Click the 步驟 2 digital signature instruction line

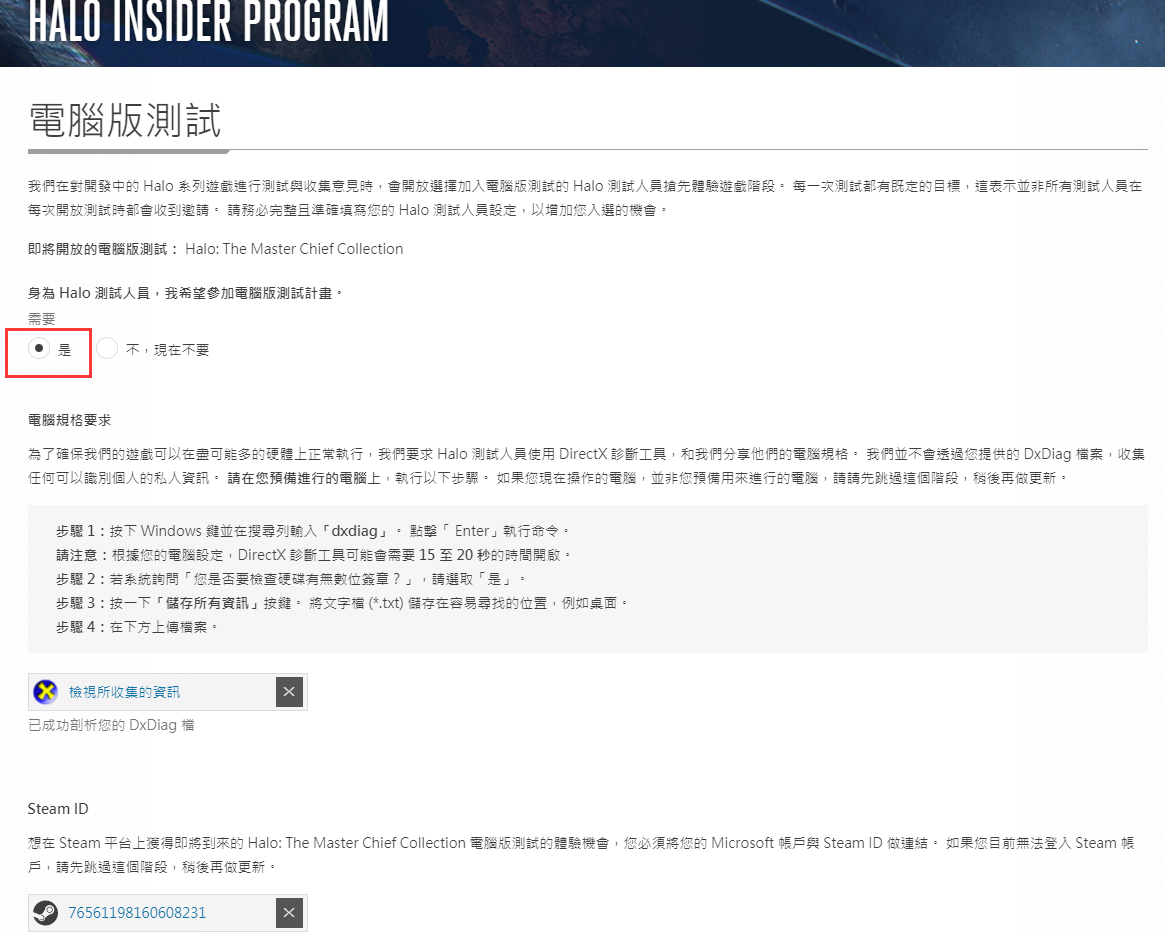click(x=291, y=579)
